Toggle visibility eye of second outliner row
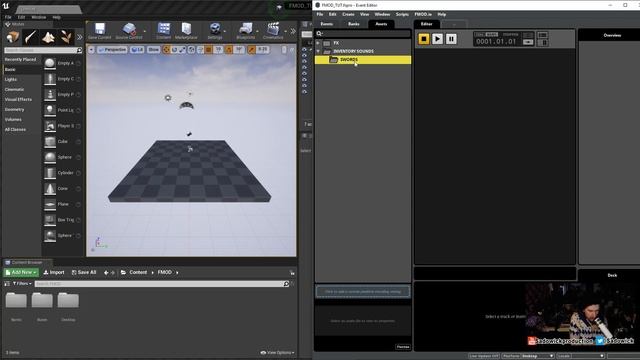This screenshot has width=640, height=360. 304,55
